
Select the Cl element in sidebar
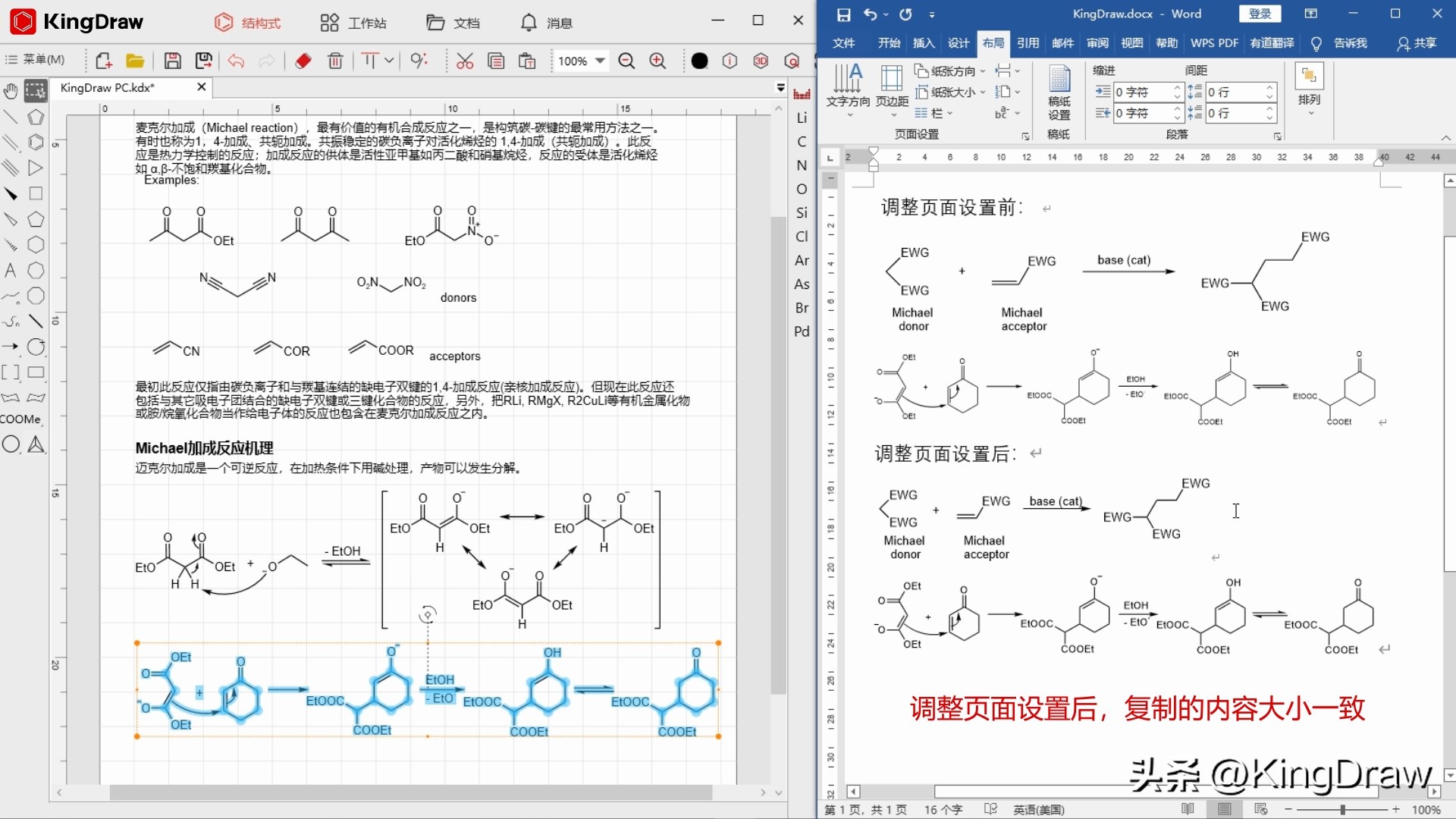[802, 237]
